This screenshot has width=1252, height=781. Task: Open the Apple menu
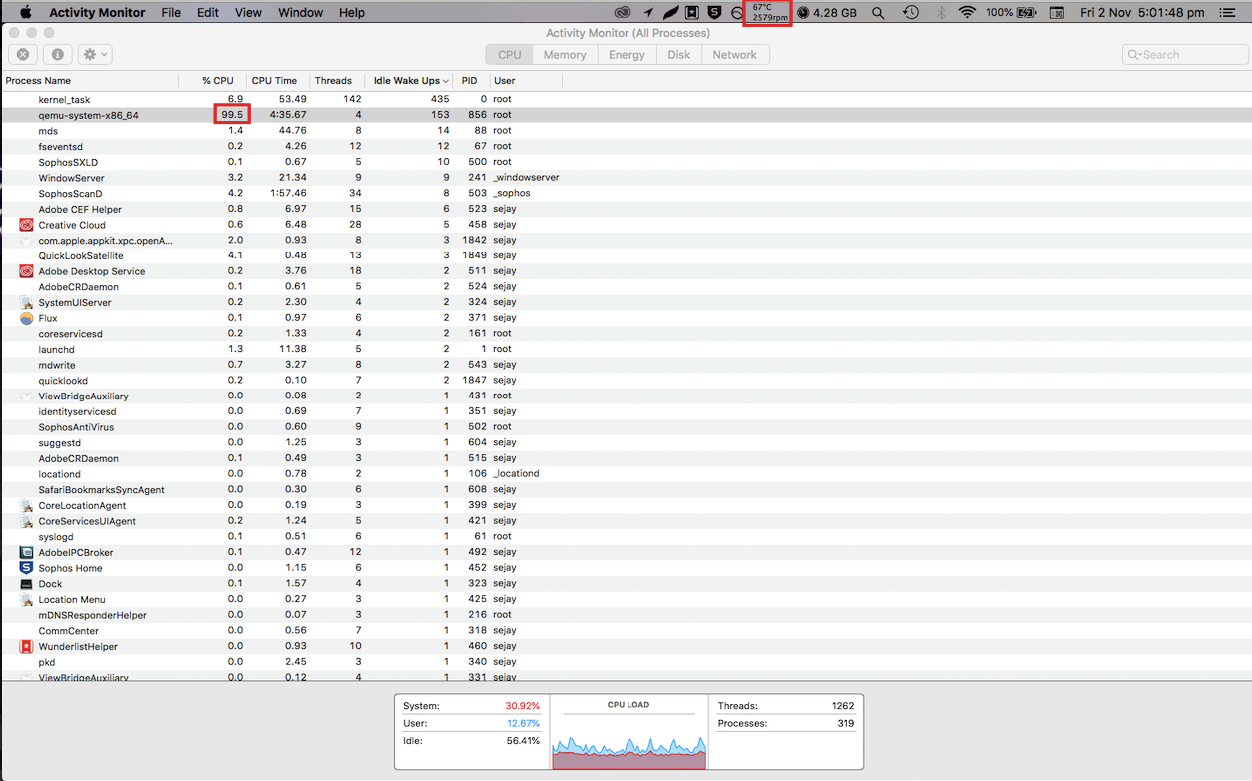pyautogui.click(x=26, y=12)
